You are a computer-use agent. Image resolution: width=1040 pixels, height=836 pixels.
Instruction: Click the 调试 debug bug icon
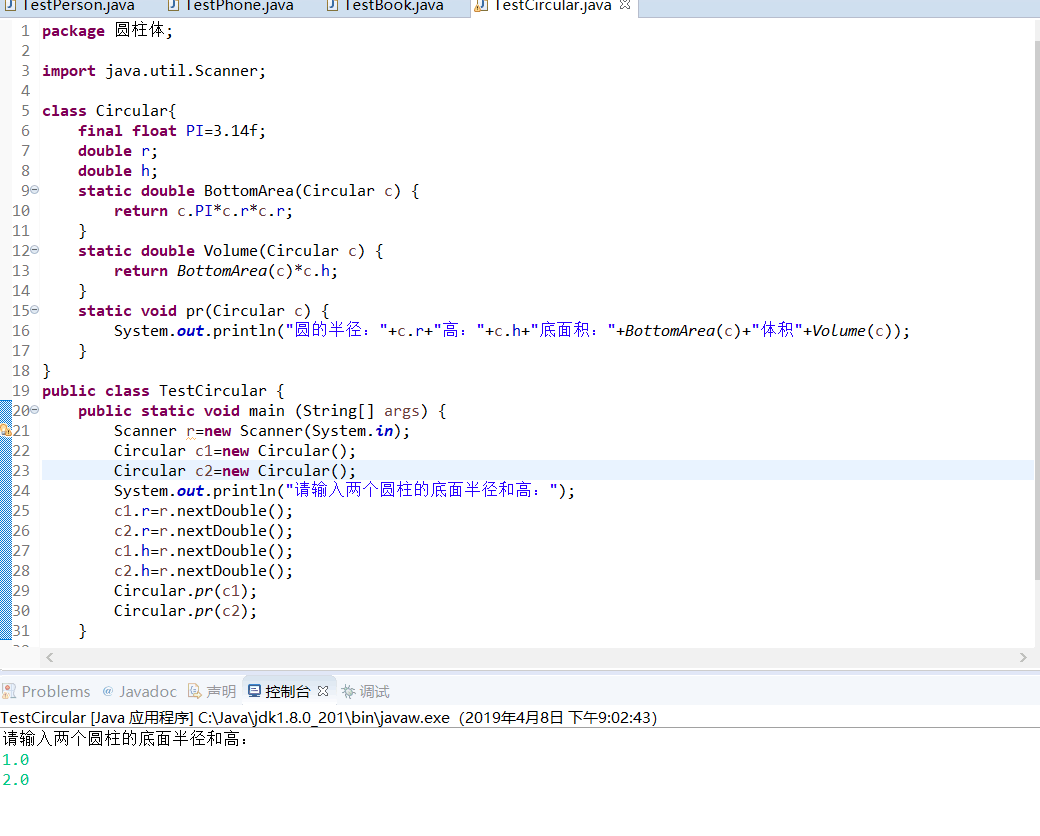(x=348, y=691)
